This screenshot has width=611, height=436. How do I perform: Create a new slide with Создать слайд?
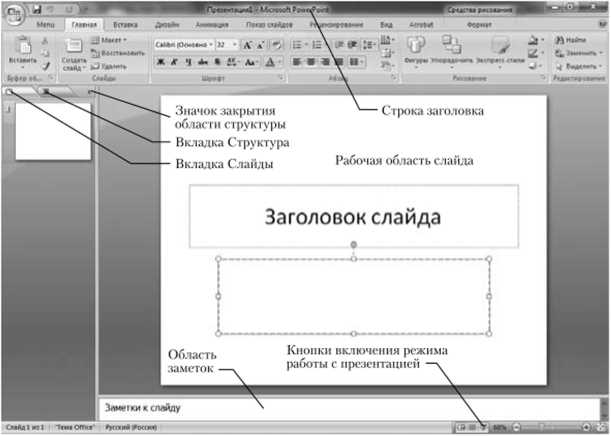[74, 54]
